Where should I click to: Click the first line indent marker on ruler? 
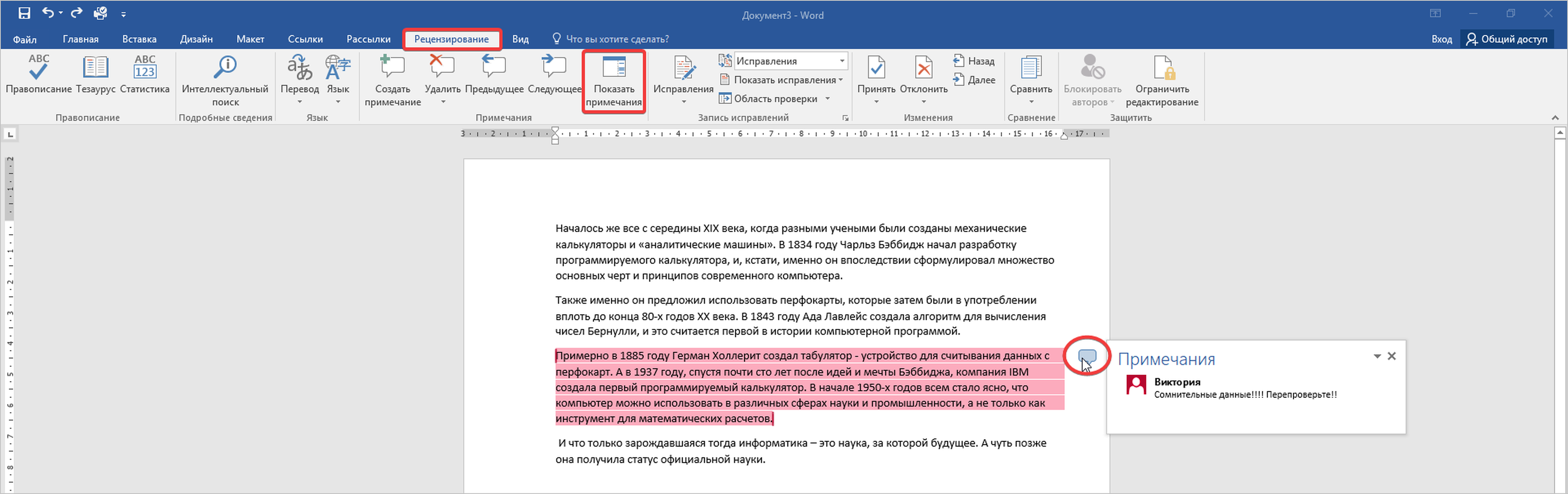[x=555, y=130]
